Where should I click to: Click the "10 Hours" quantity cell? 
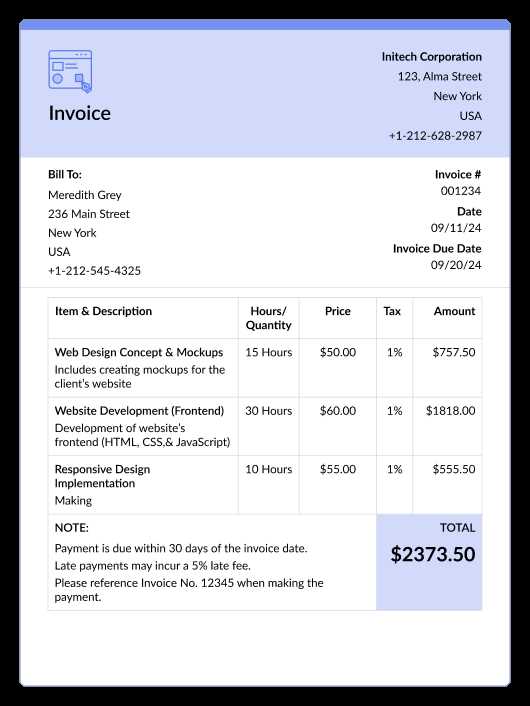pos(269,469)
